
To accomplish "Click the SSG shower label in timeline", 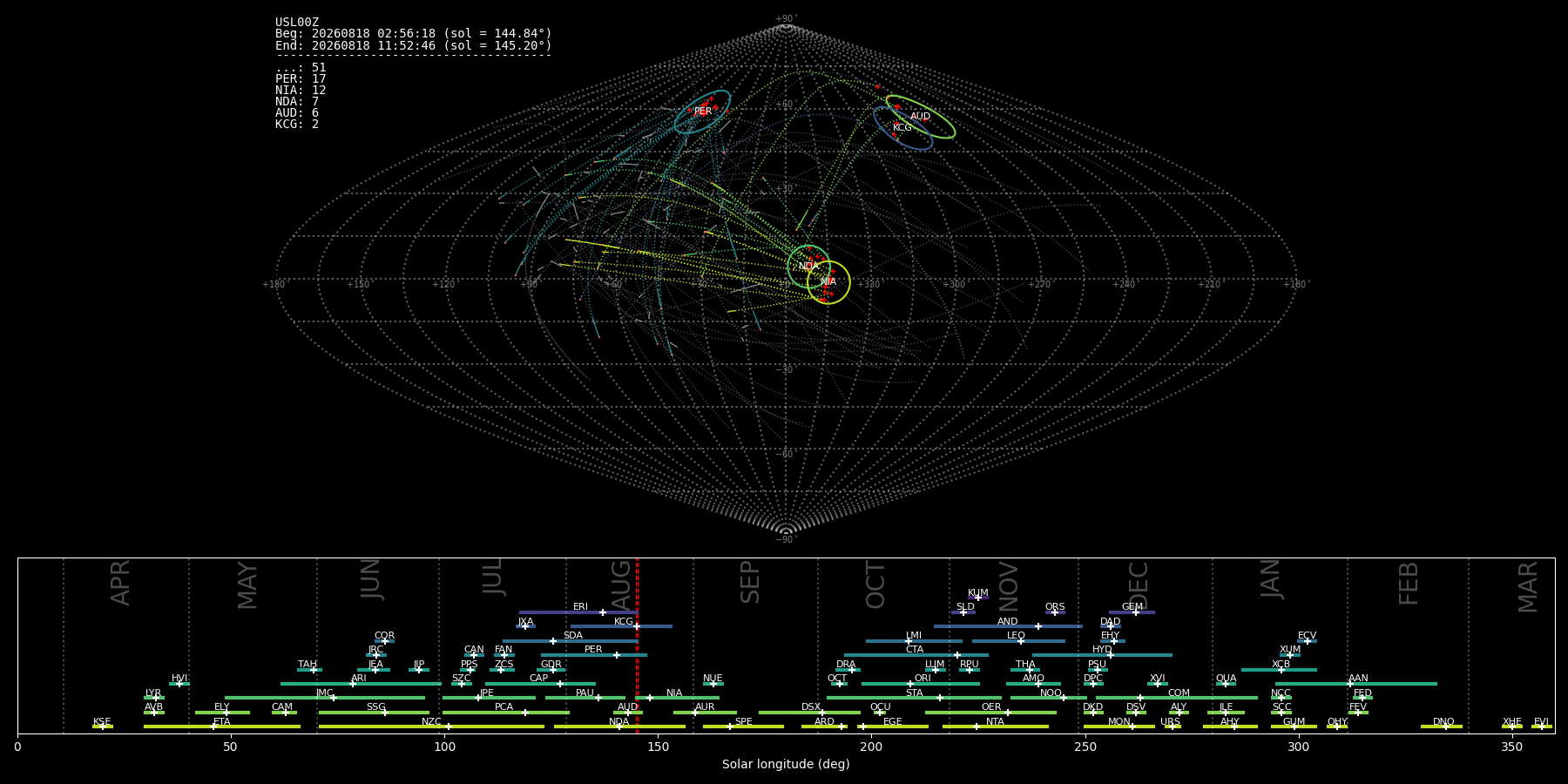I will [x=375, y=707].
